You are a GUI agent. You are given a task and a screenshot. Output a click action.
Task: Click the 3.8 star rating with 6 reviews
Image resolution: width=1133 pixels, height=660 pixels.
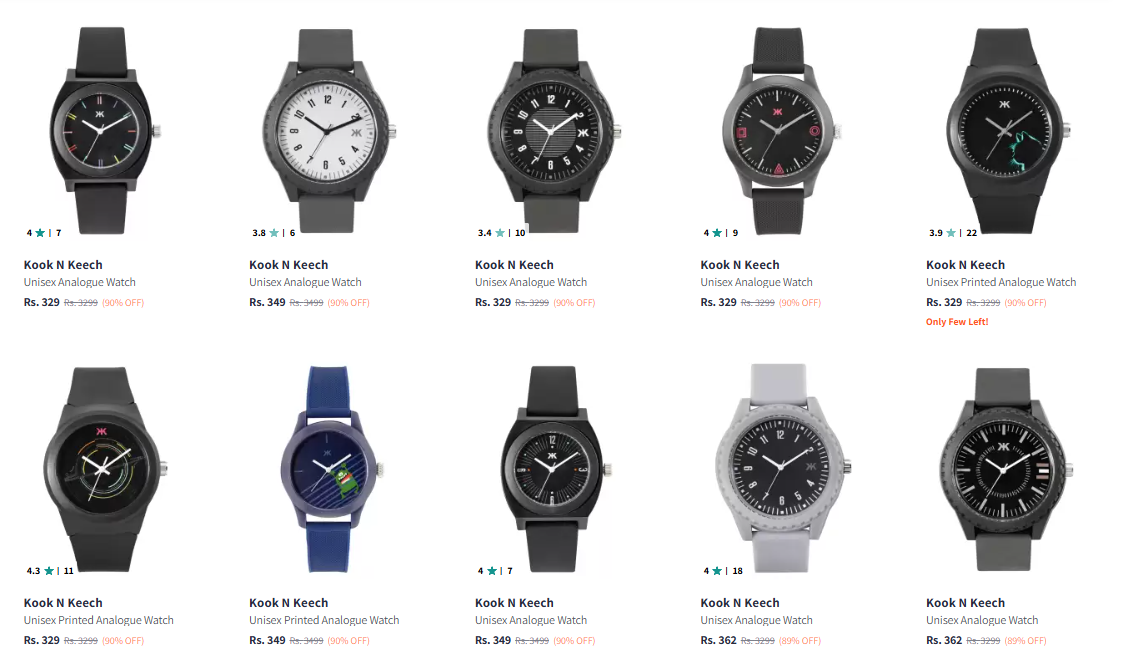point(273,233)
